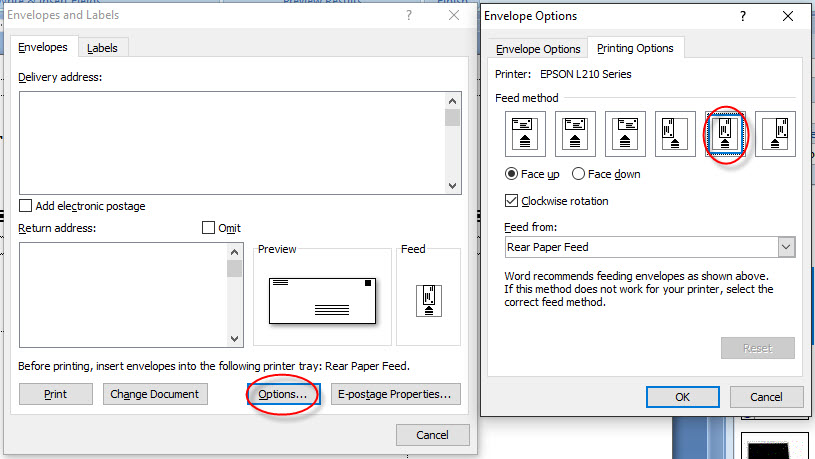
Task: Click the disabled Reset button
Action: pos(758,348)
